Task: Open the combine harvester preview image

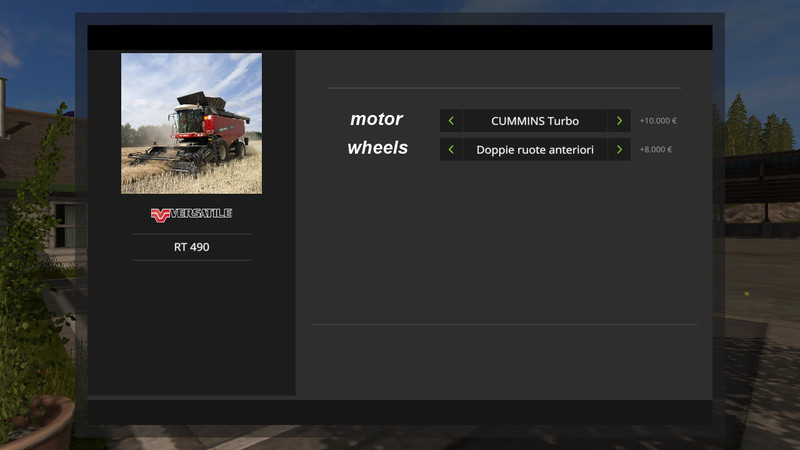Action: point(191,123)
